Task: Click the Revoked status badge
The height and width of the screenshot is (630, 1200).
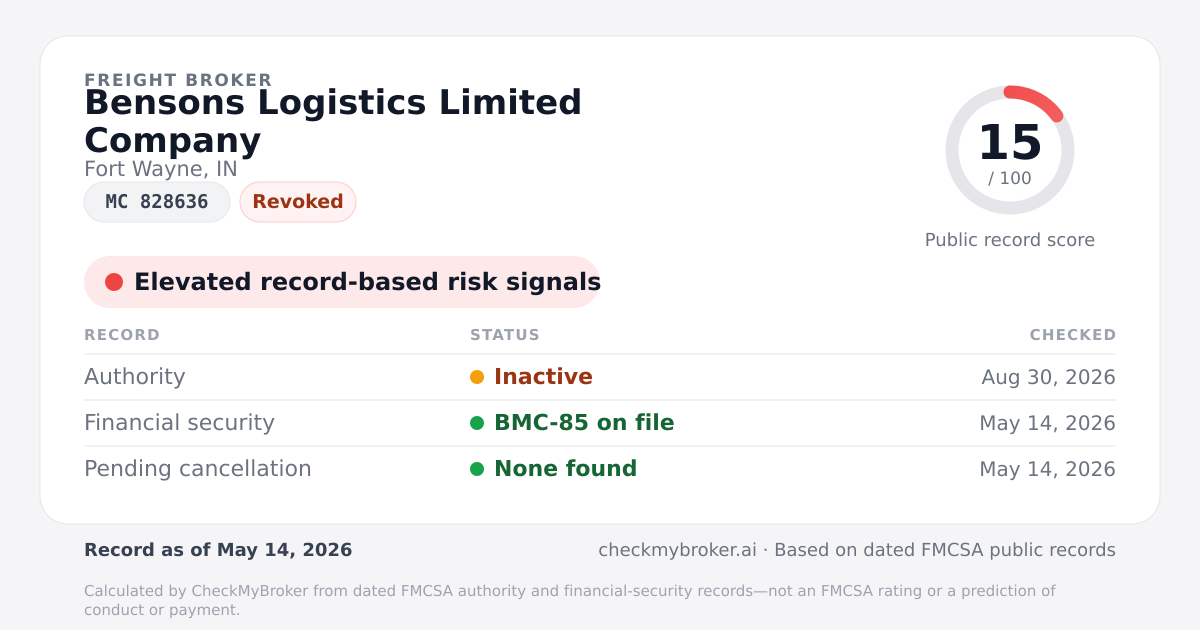Action: [x=298, y=202]
